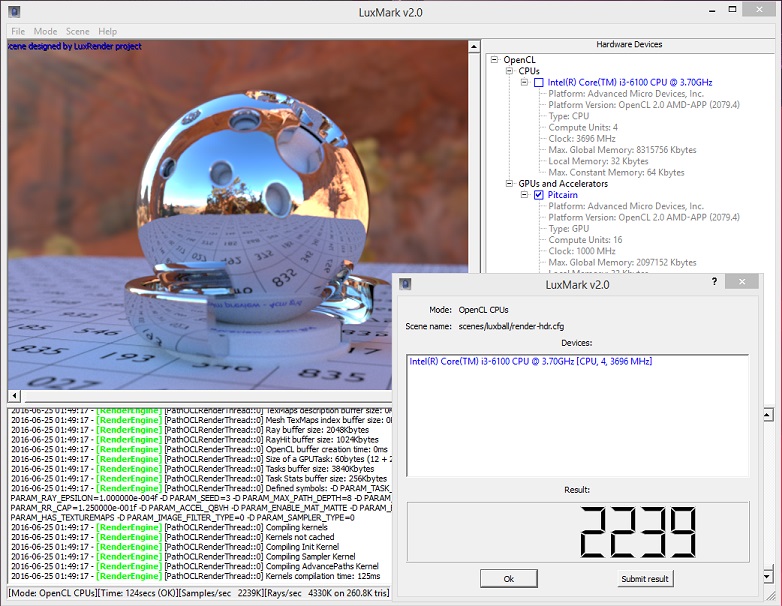The height and width of the screenshot is (606, 782).
Task: Select the GPUs and Accelerators tree item
Action: pyautogui.click(x=563, y=184)
